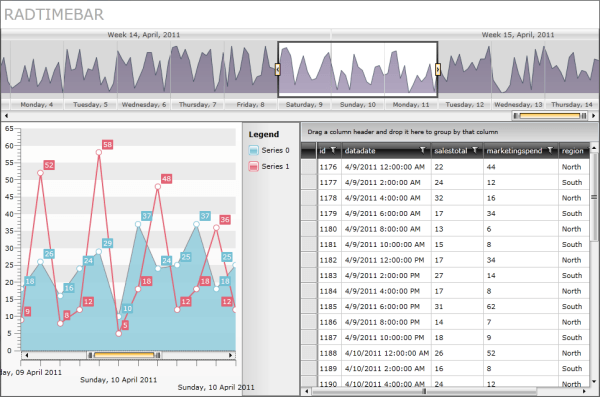Click the 10 data point label
Screen dimensions: 600x397
[127, 308]
